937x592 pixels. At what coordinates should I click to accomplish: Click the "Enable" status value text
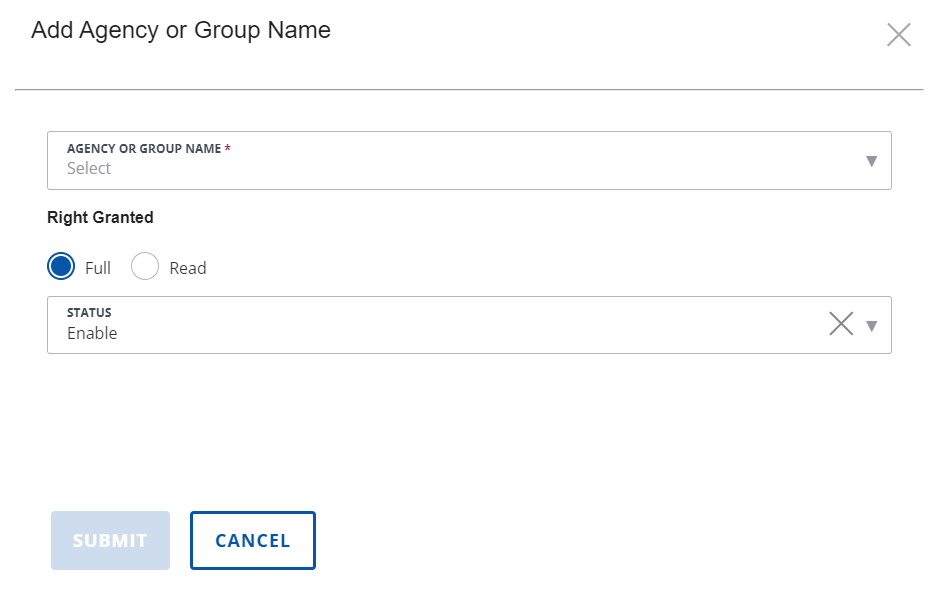[x=92, y=334]
